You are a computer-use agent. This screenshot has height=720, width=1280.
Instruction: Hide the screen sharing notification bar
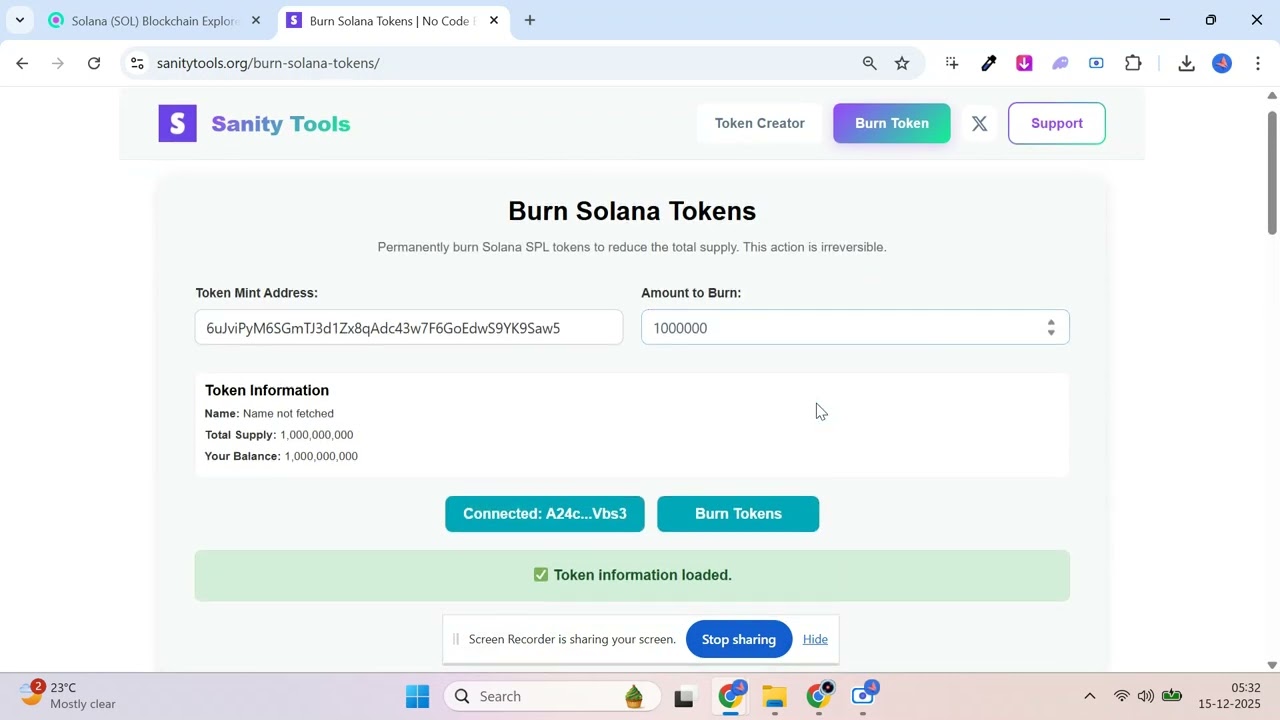point(815,639)
